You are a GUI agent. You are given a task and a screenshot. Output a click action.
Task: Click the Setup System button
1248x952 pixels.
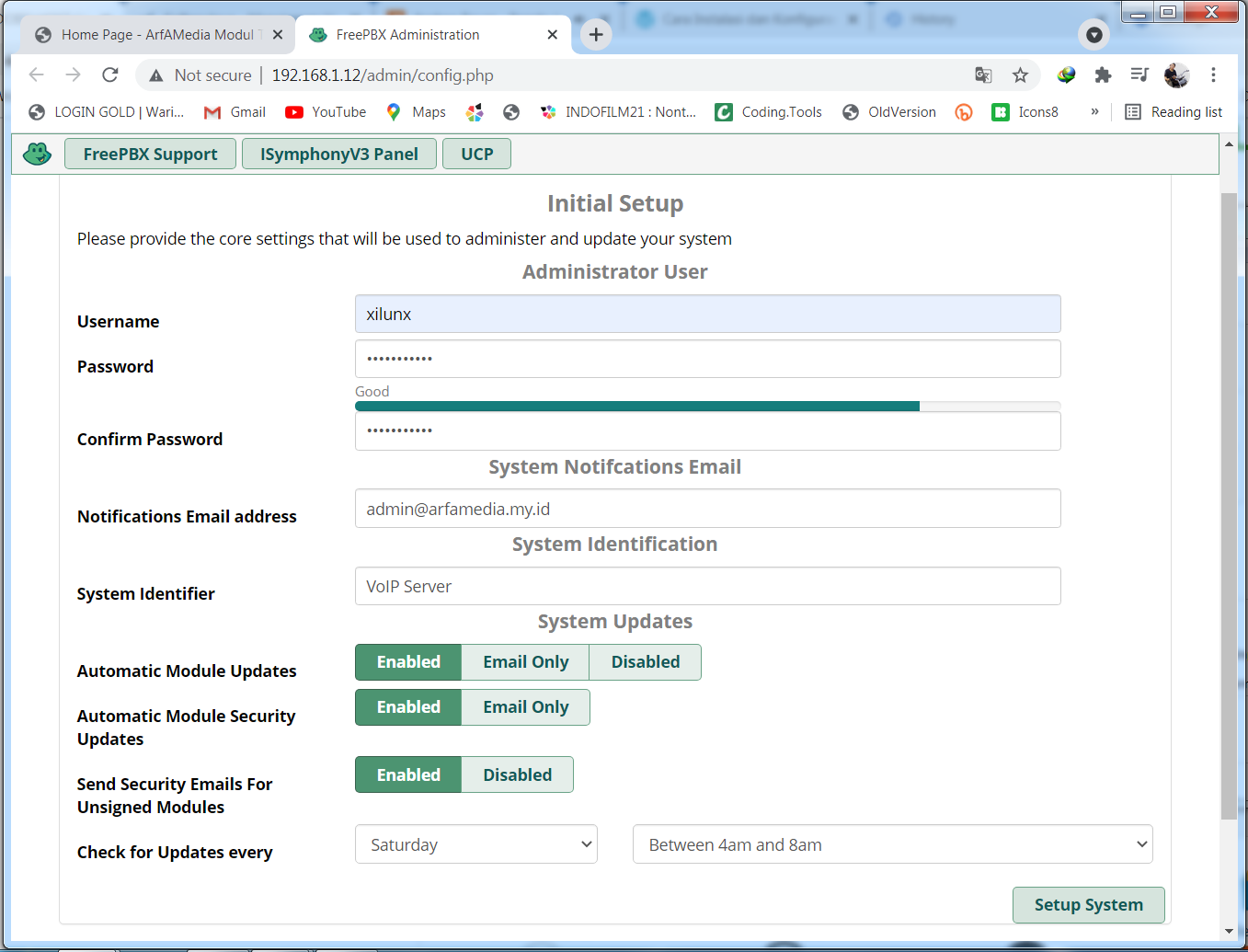(x=1088, y=905)
